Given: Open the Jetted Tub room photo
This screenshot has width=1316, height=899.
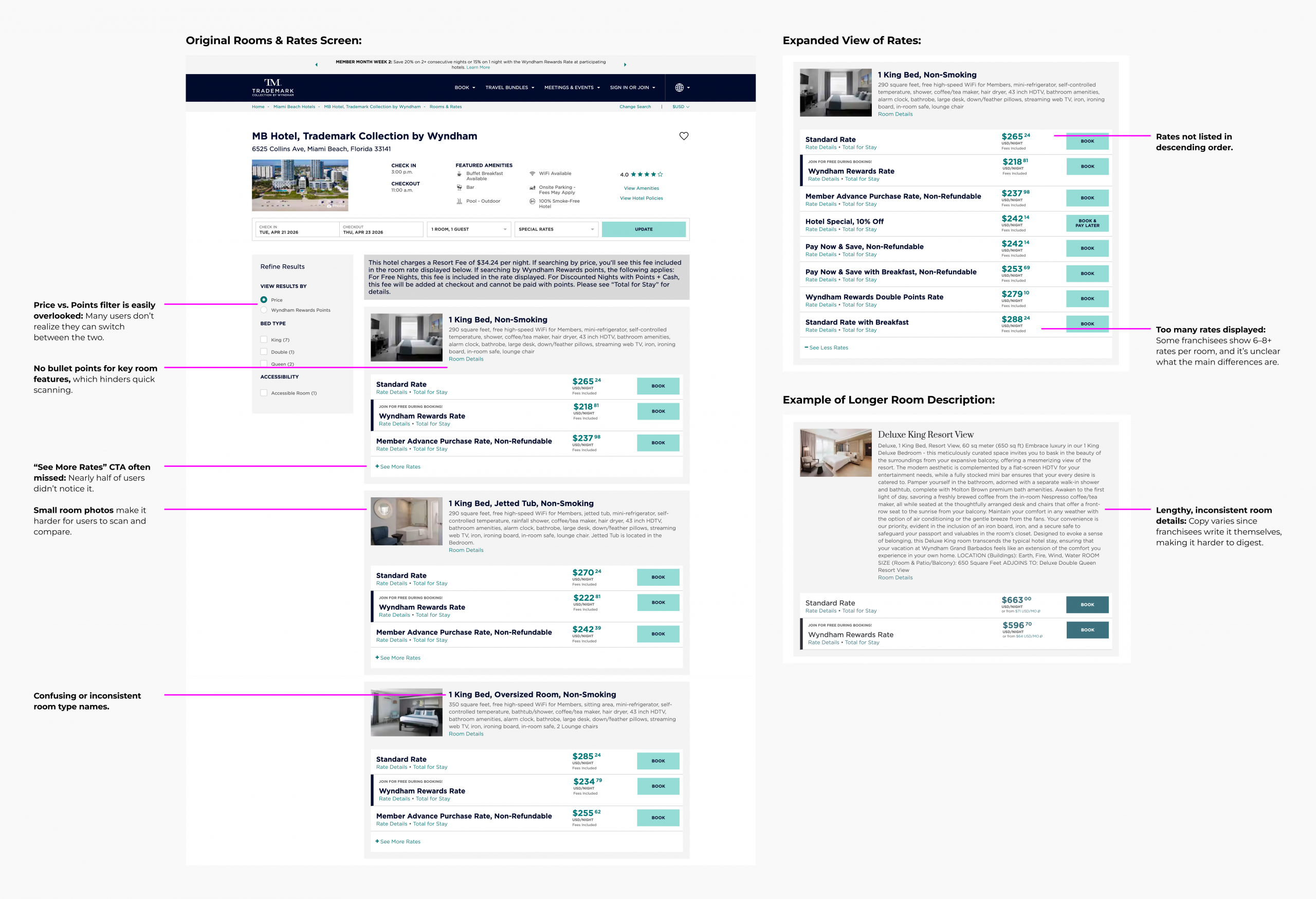Looking at the screenshot, I should coord(407,521).
